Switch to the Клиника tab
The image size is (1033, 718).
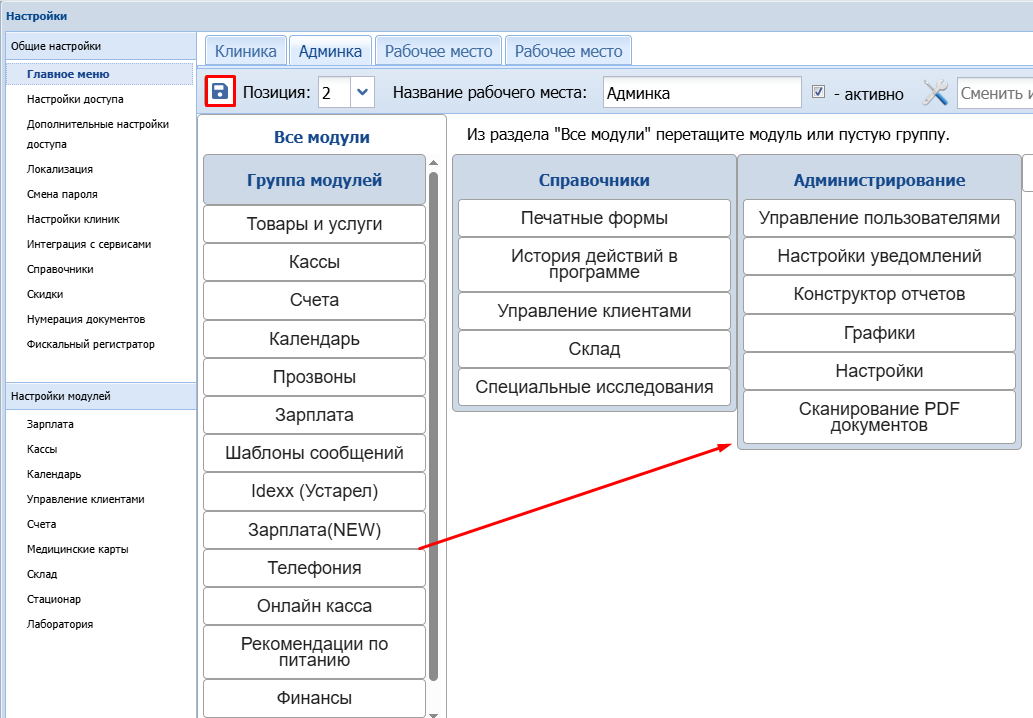click(x=245, y=51)
